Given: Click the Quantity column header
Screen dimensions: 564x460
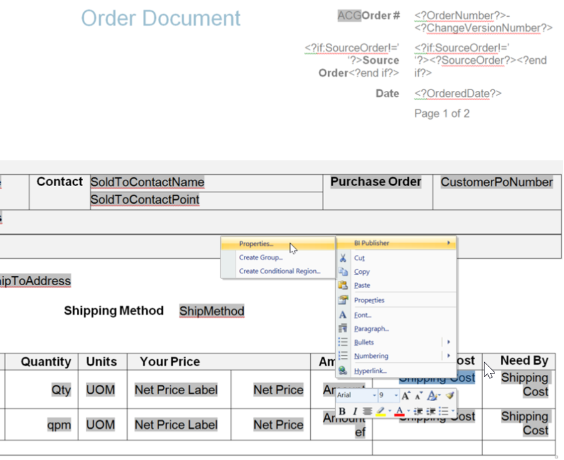Looking at the screenshot, I should [x=46, y=361].
